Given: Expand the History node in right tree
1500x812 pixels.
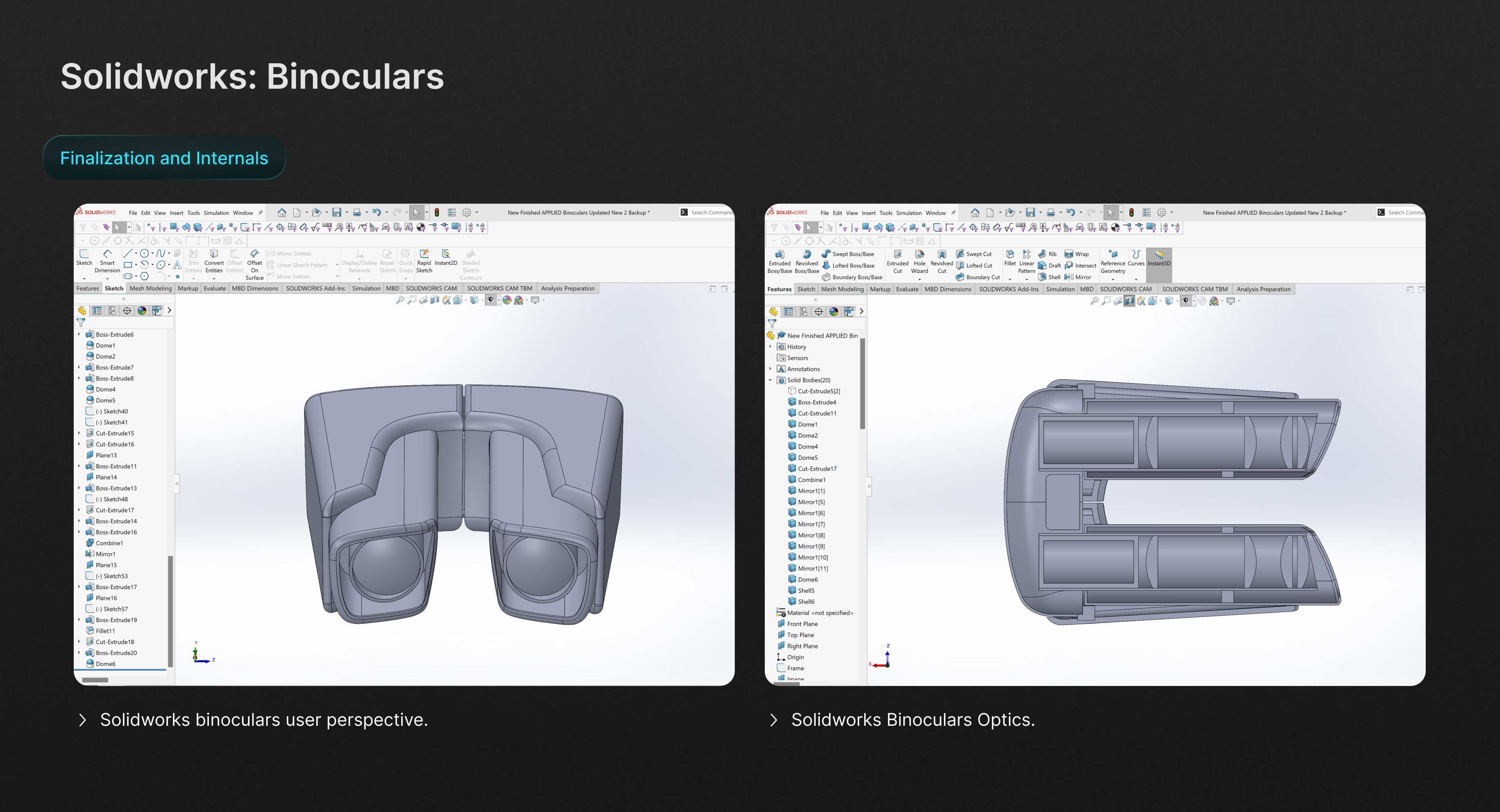Looking at the screenshot, I should [x=771, y=346].
